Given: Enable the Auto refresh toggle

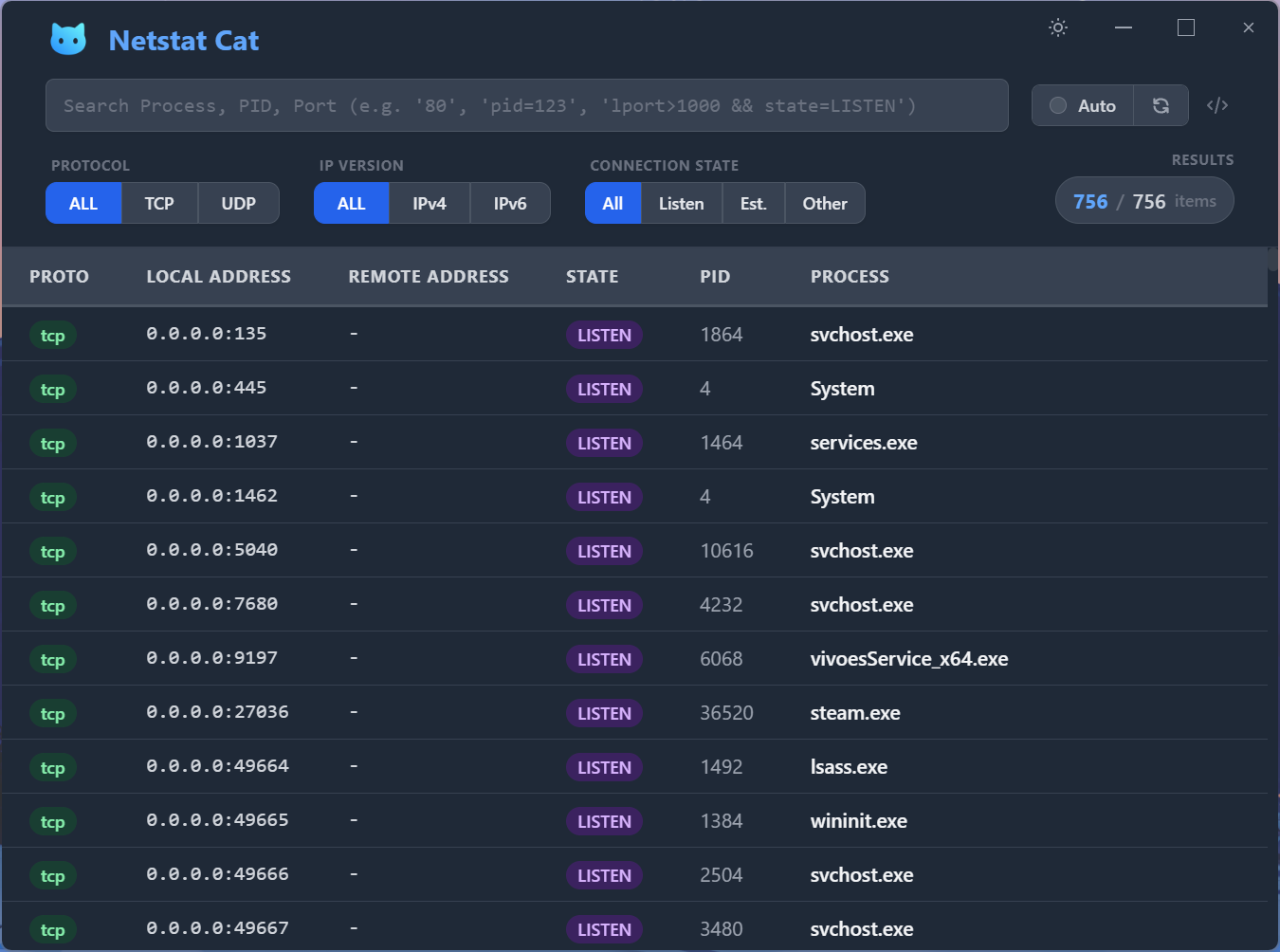Looking at the screenshot, I should coord(1083,105).
